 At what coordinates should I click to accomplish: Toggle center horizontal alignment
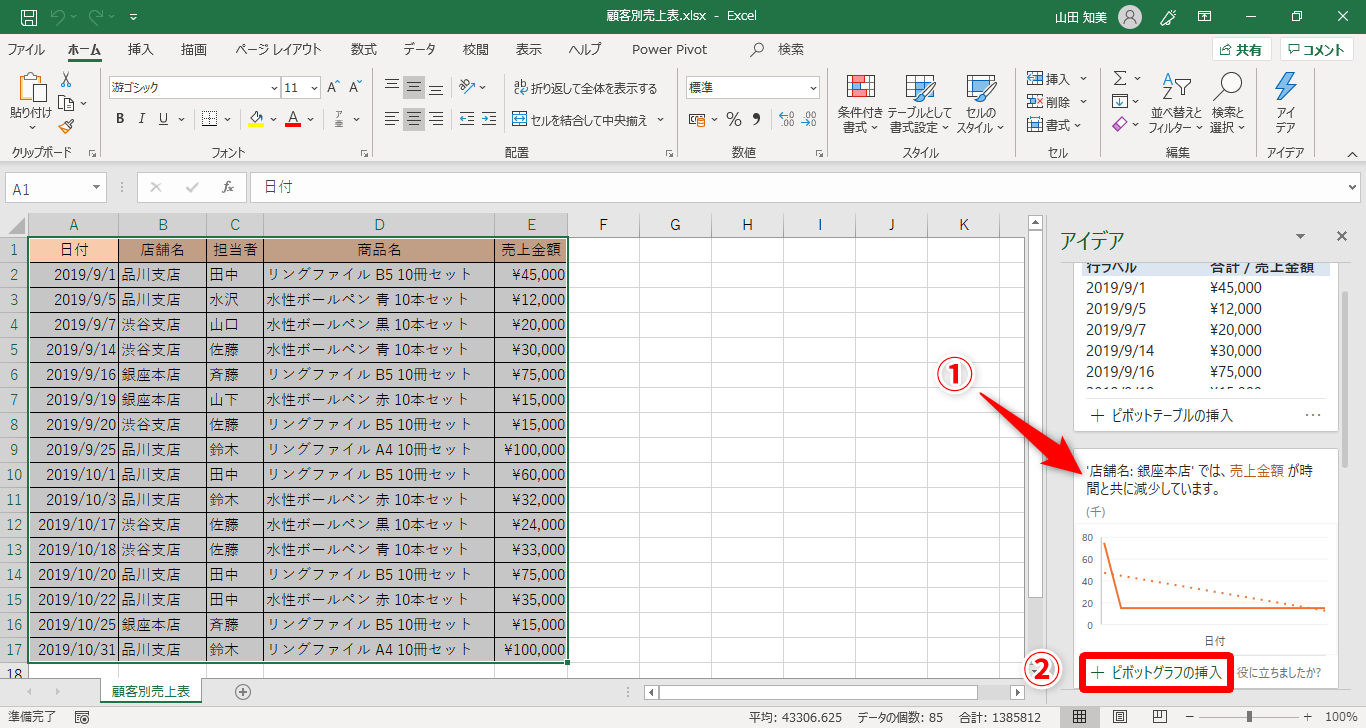click(x=414, y=119)
